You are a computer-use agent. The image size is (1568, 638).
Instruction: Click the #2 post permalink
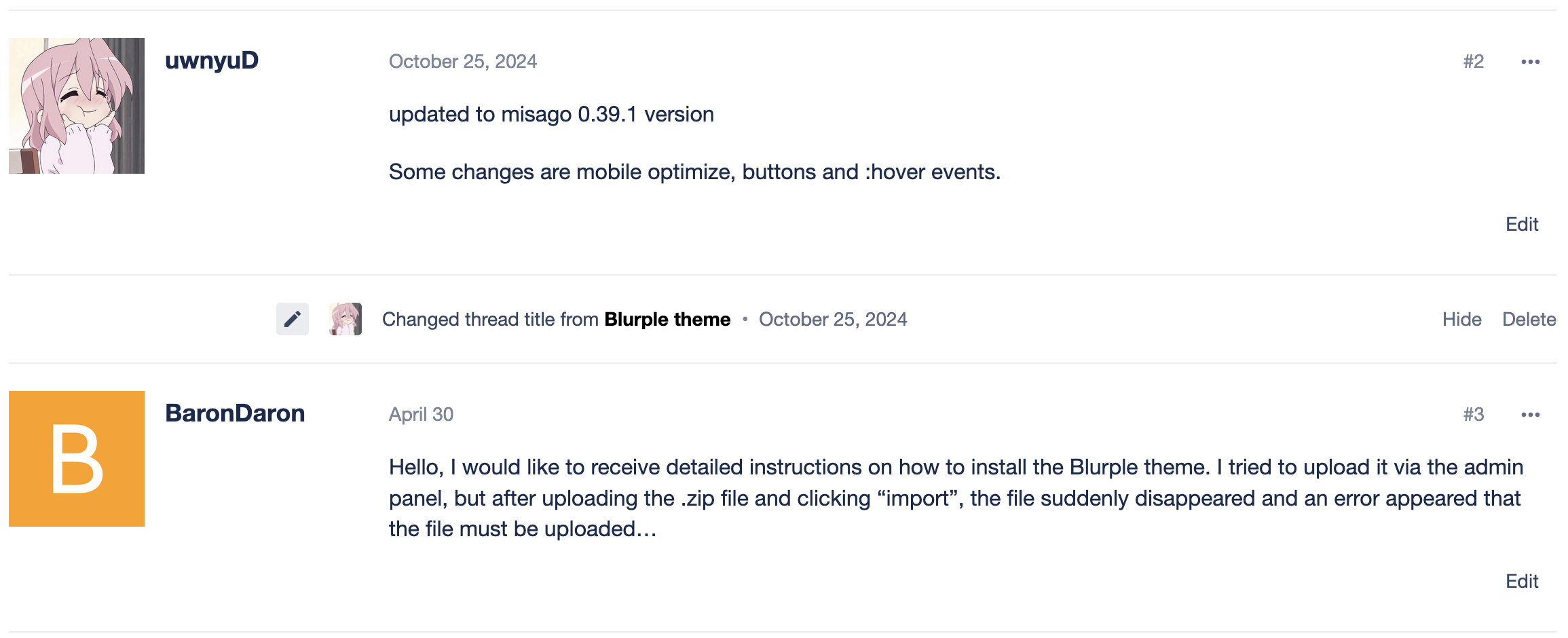tap(1473, 62)
